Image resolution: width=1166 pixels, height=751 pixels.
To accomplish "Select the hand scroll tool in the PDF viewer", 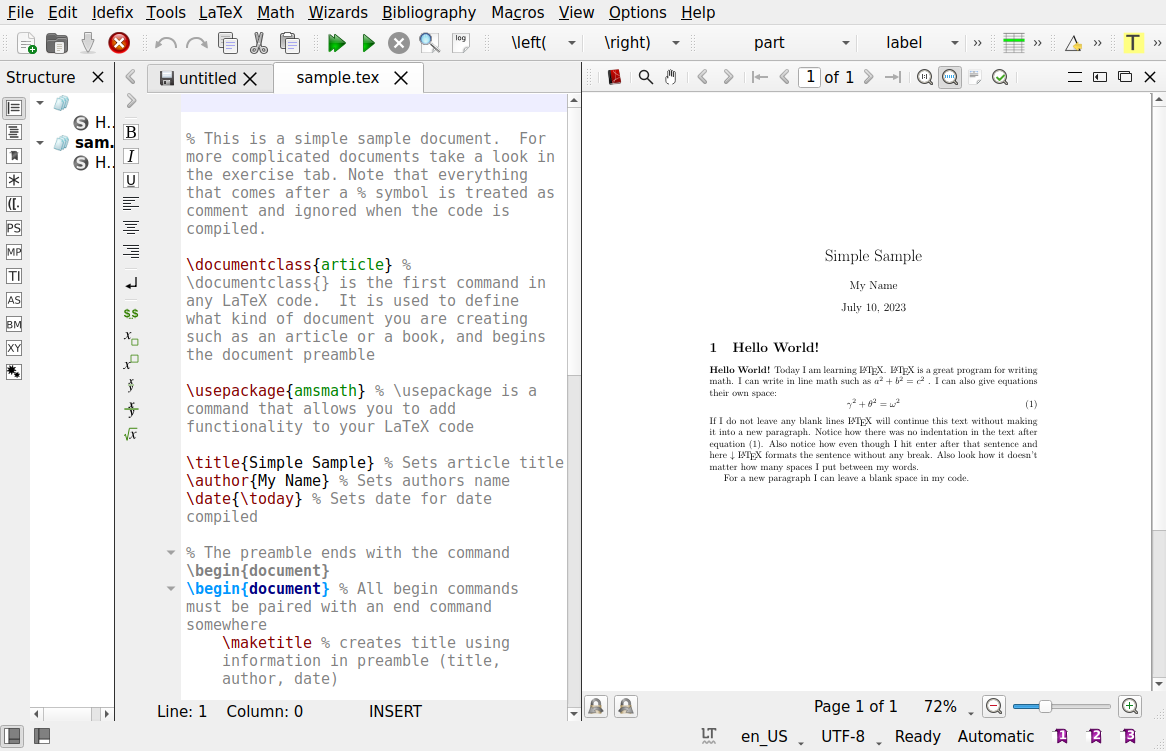I will pyautogui.click(x=670, y=77).
